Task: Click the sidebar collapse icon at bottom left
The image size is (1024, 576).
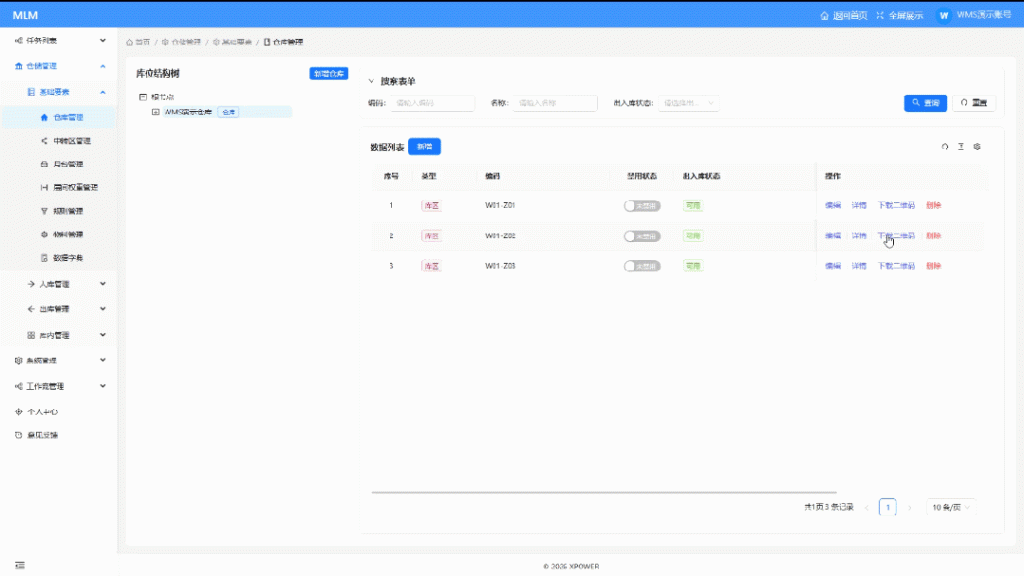Action: click(19, 565)
